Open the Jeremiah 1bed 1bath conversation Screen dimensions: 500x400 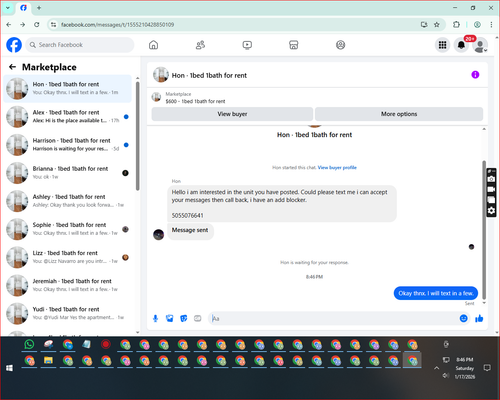point(68,285)
